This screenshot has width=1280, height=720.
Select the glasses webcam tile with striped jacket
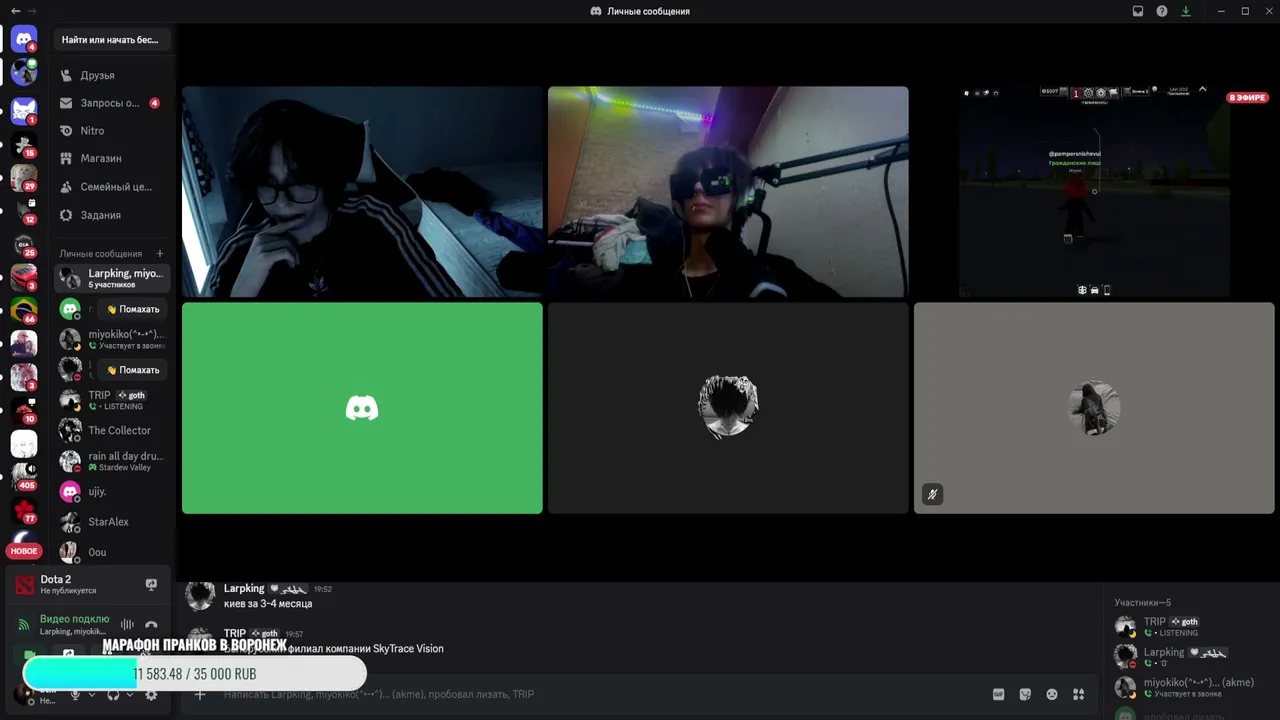pos(362,192)
